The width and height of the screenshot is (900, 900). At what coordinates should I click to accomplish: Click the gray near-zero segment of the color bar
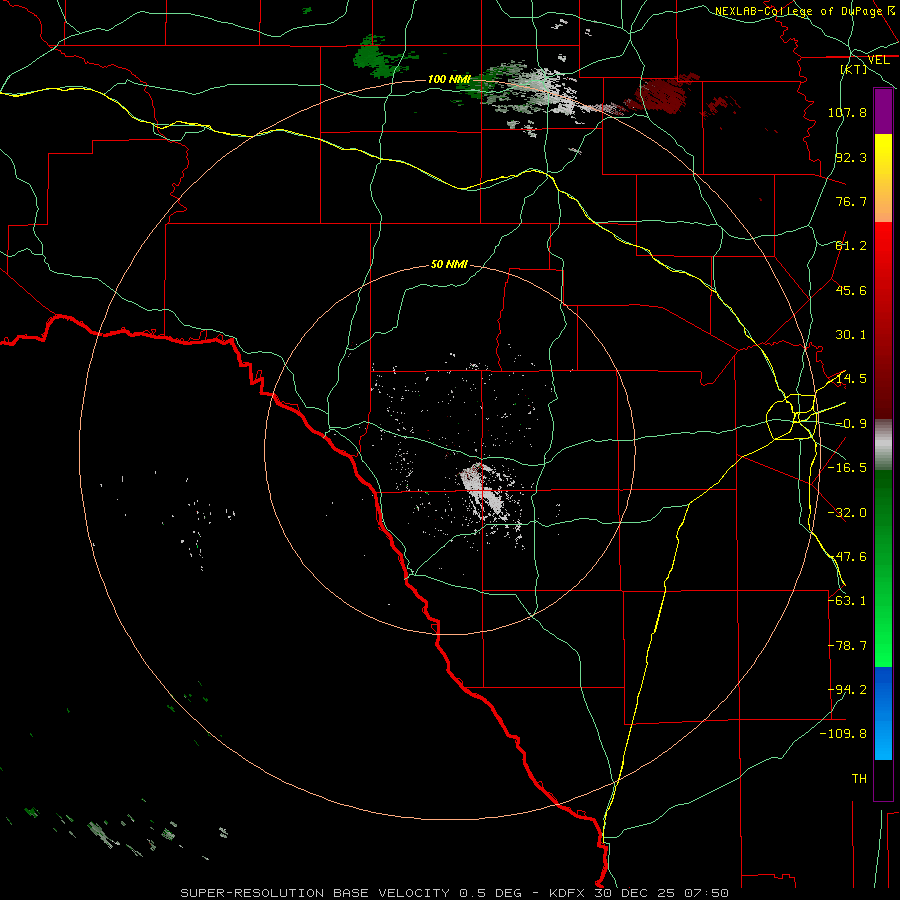coord(883,445)
